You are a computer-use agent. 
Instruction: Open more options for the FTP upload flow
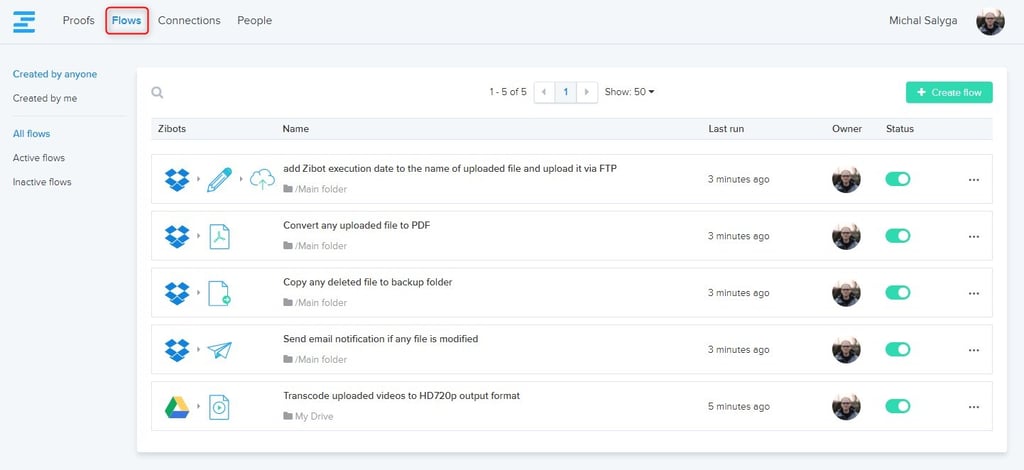tap(973, 180)
